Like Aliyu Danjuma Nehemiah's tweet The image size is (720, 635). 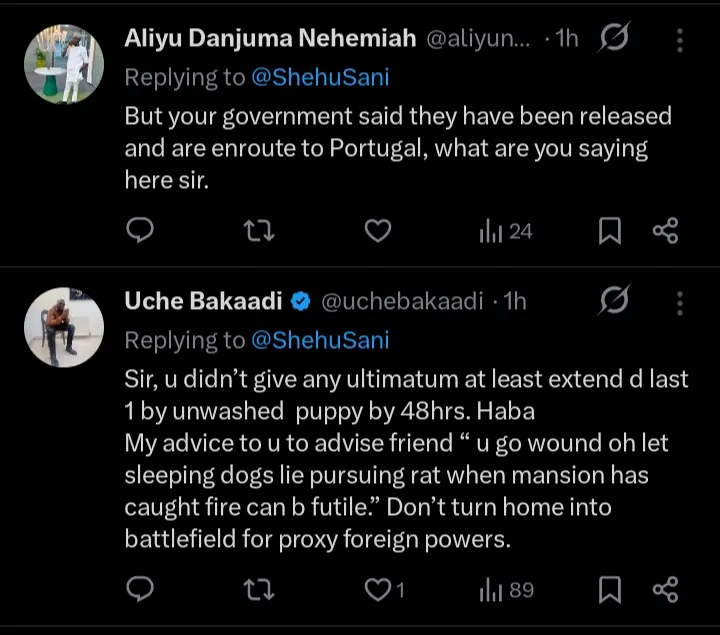point(377,231)
